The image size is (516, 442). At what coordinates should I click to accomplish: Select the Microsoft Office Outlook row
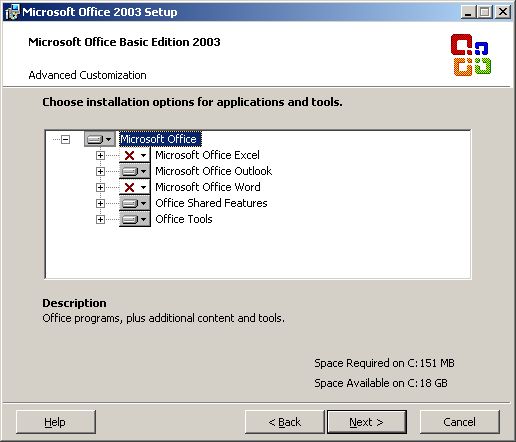pyautogui.click(x=214, y=171)
